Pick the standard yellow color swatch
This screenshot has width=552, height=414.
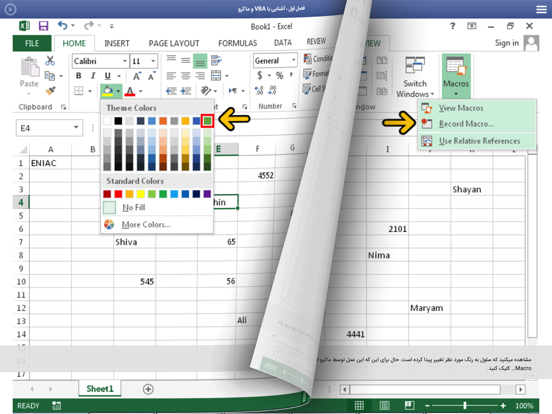140,194
